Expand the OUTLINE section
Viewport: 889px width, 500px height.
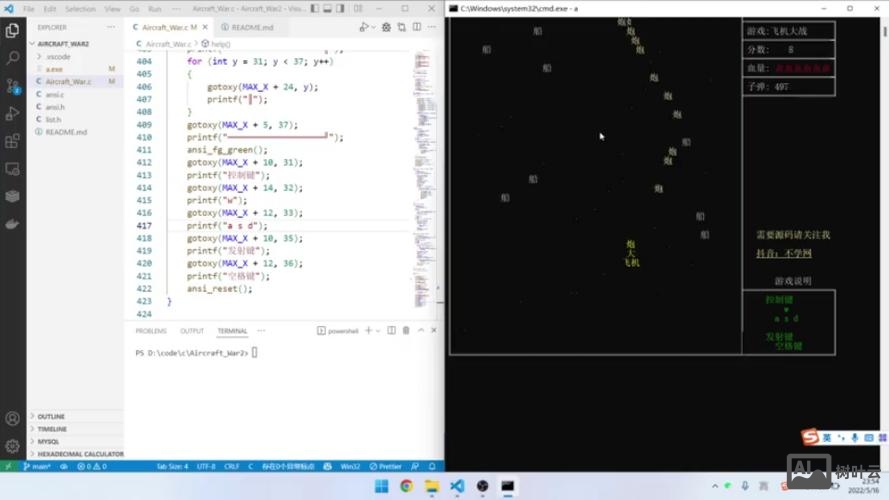51,416
